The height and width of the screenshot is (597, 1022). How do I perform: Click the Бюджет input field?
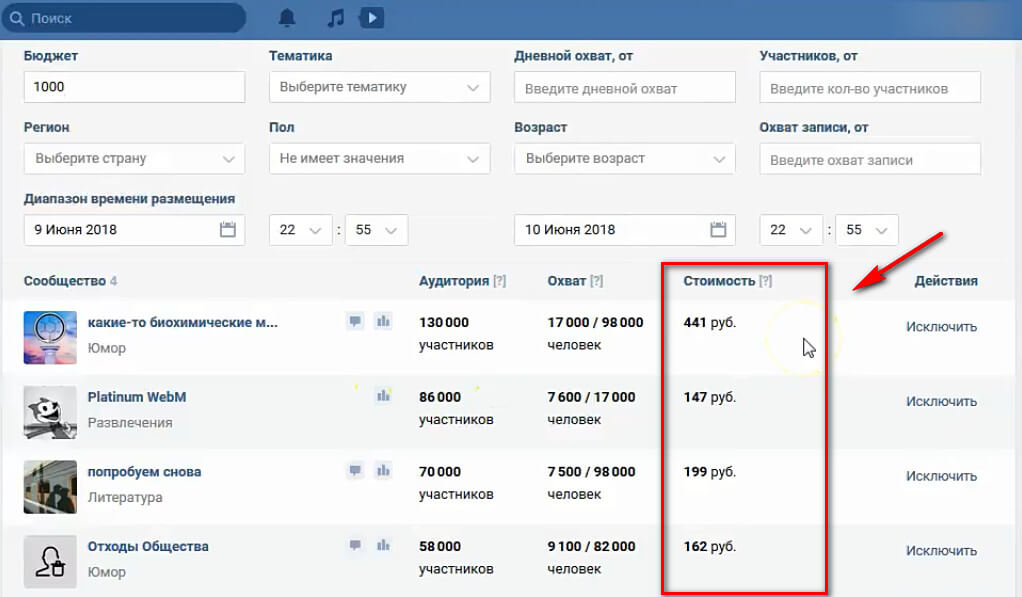[x=134, y=87]
